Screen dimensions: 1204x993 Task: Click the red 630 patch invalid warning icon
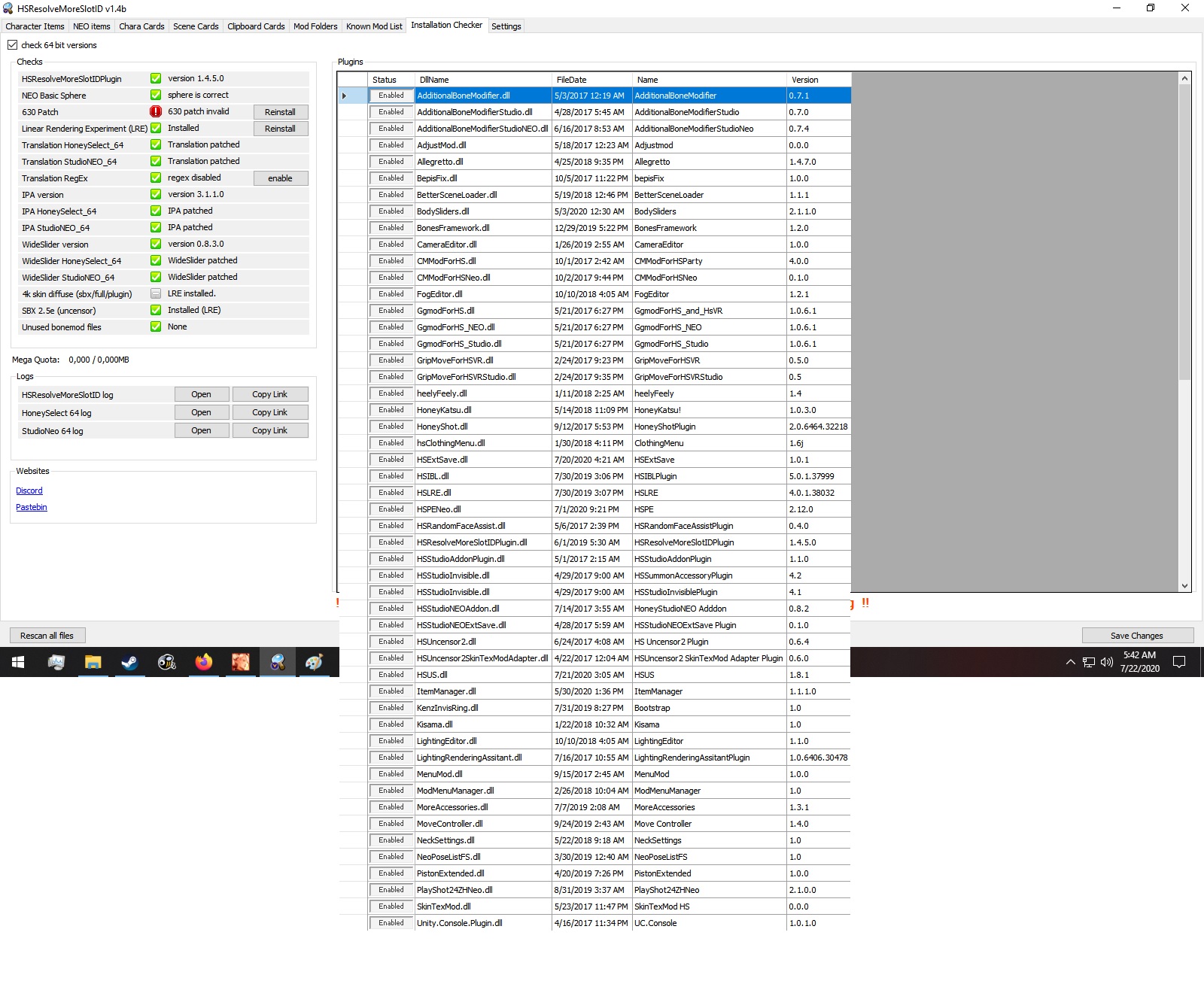pyautogui.click(x=156, y=111)
